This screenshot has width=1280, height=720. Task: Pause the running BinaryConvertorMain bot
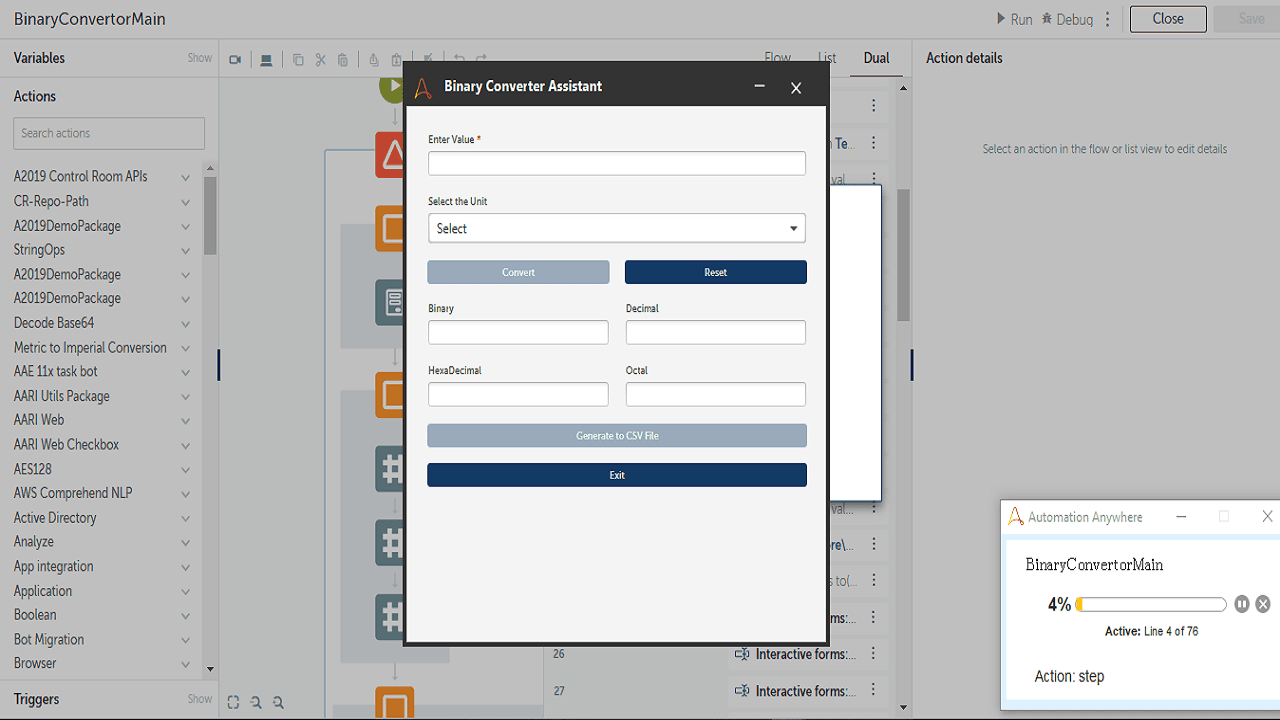pos(1242,604)
